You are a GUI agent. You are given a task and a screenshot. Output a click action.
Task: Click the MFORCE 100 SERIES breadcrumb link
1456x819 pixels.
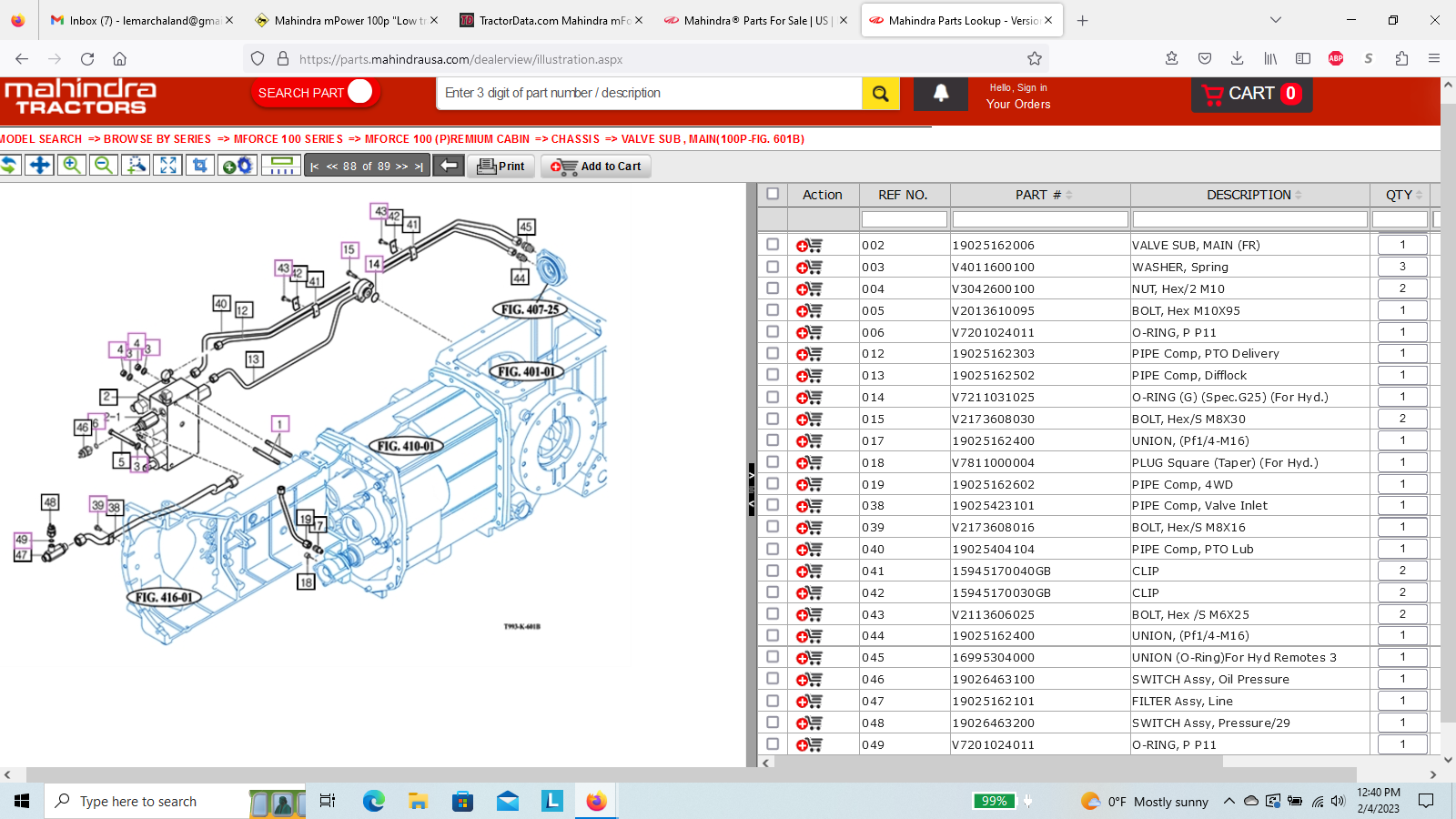click(x=288, y=139)
